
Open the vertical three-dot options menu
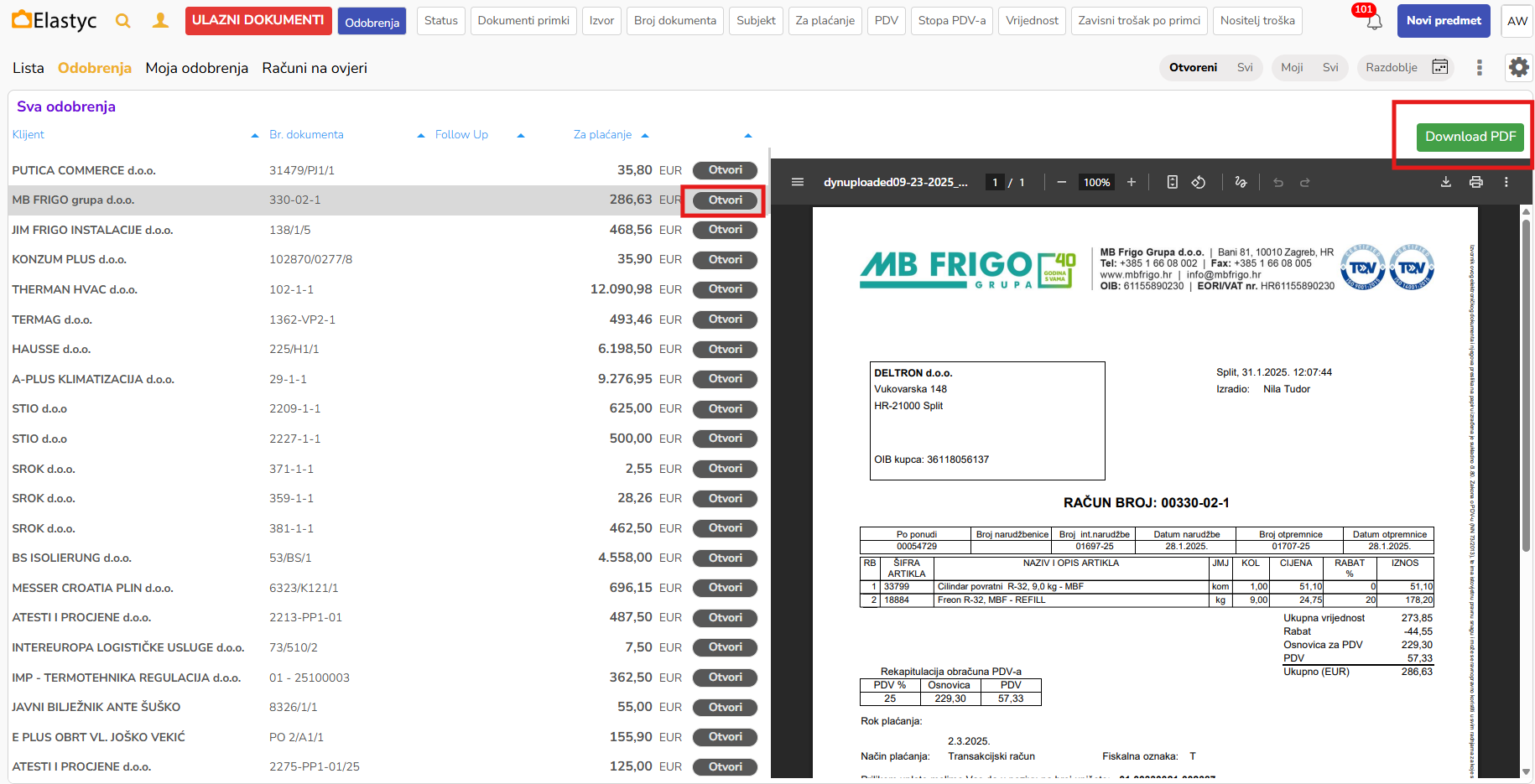pos(1479,67)
